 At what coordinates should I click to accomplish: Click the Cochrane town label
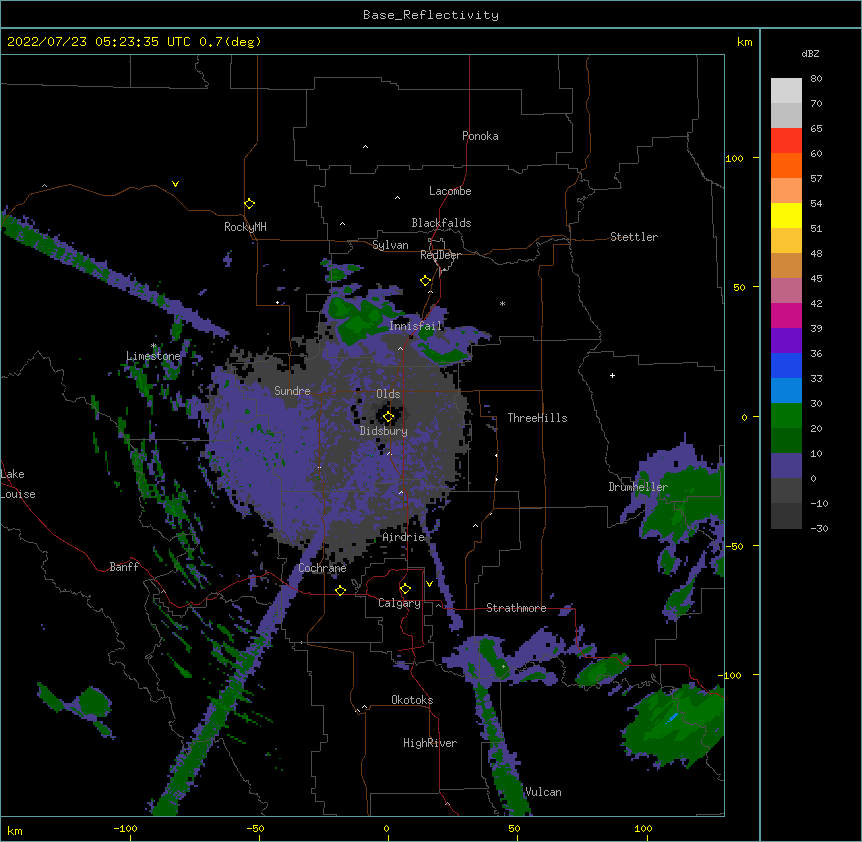322,568
